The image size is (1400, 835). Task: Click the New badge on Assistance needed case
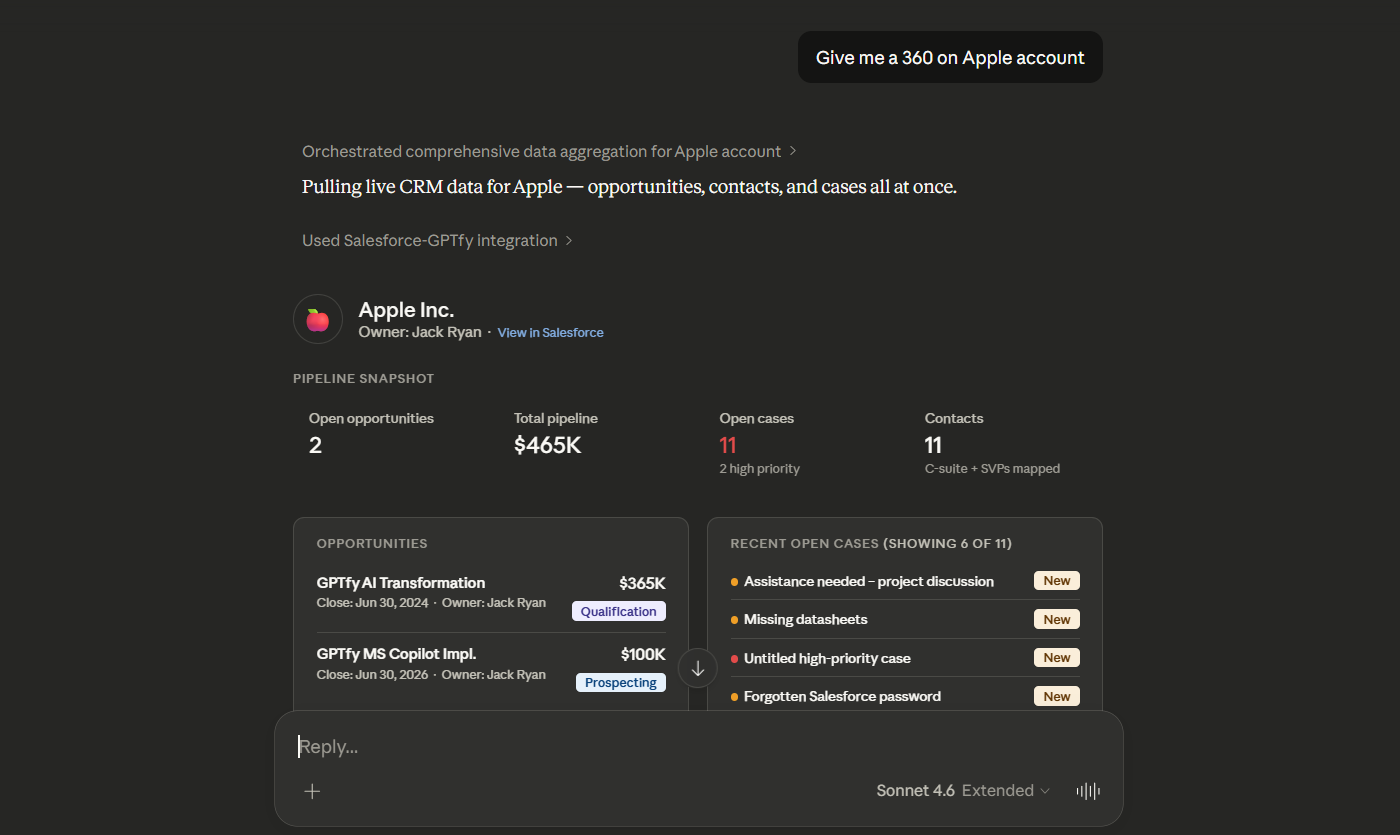click(1056, 580)
